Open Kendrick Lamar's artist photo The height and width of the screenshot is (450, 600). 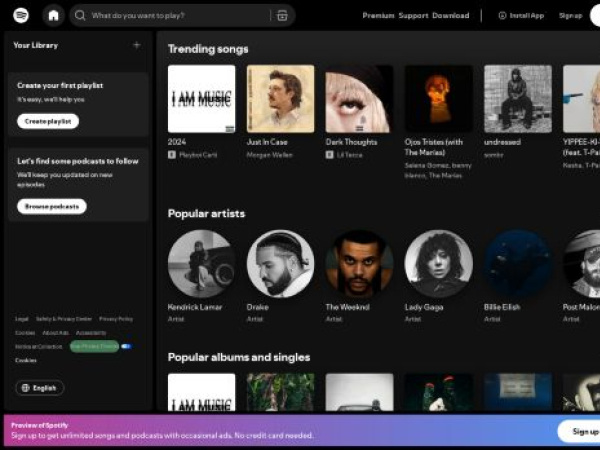click(x=202, y=264)
